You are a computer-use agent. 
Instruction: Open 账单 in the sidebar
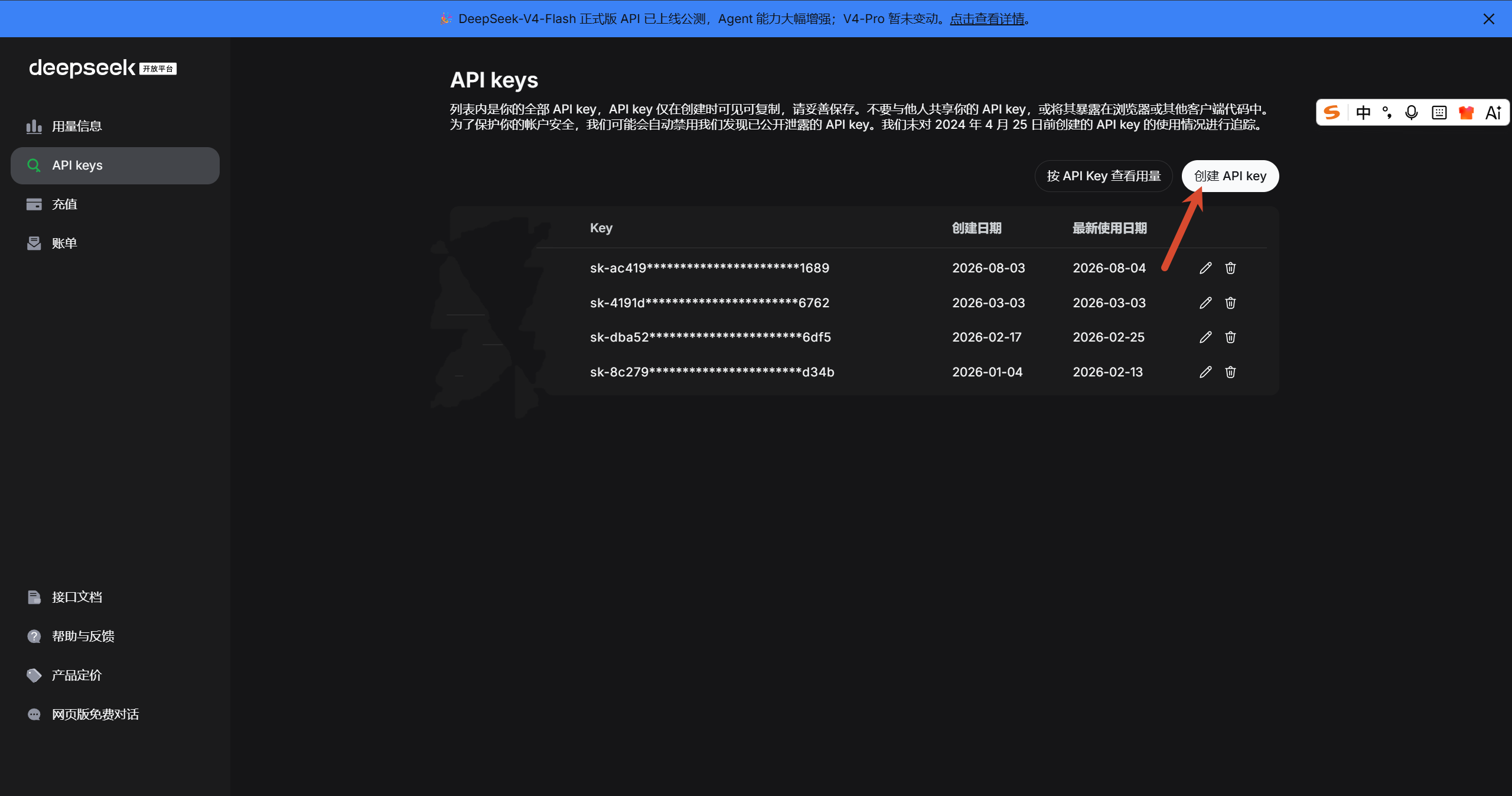point(115,243)
